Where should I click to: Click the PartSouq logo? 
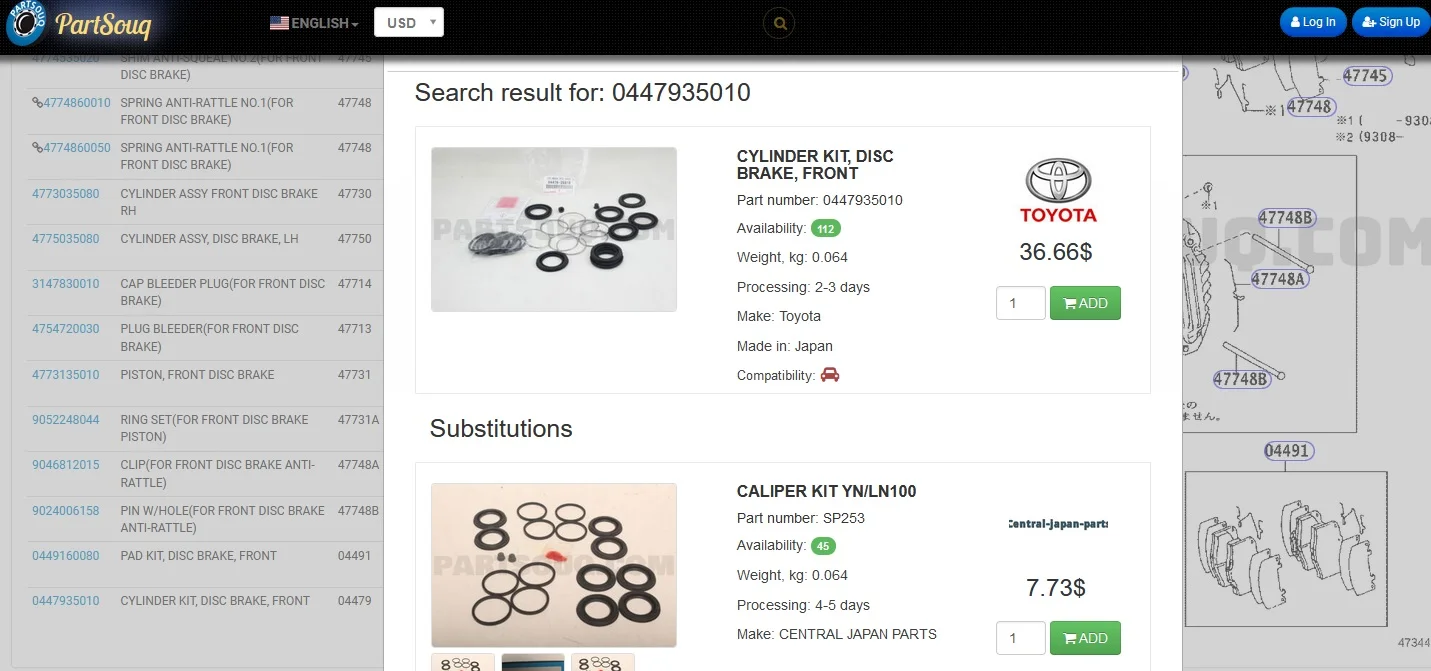(80, 24)
